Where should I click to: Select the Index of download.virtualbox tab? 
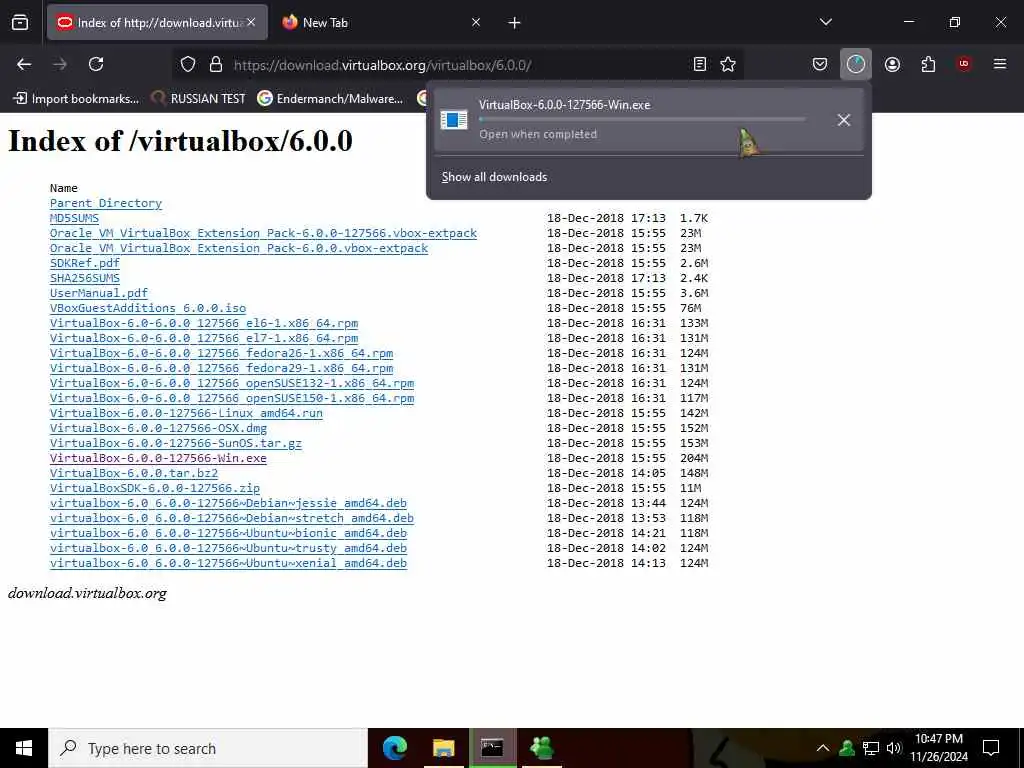tap(157, 22)
